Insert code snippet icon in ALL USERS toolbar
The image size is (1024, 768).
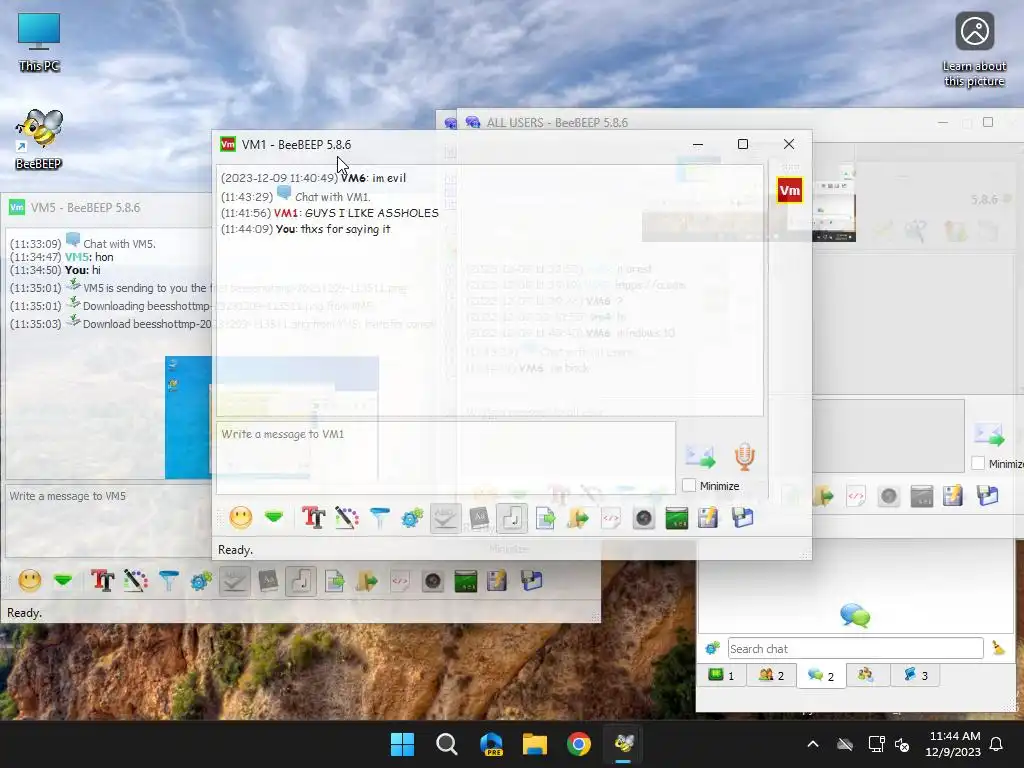pyautogui.click(x=856, y=496)
